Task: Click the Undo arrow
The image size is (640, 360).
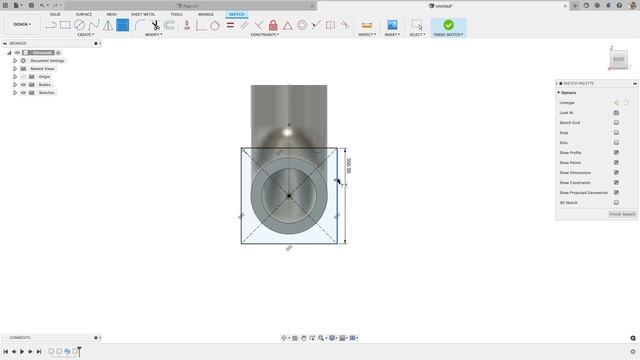Action: 42,5
